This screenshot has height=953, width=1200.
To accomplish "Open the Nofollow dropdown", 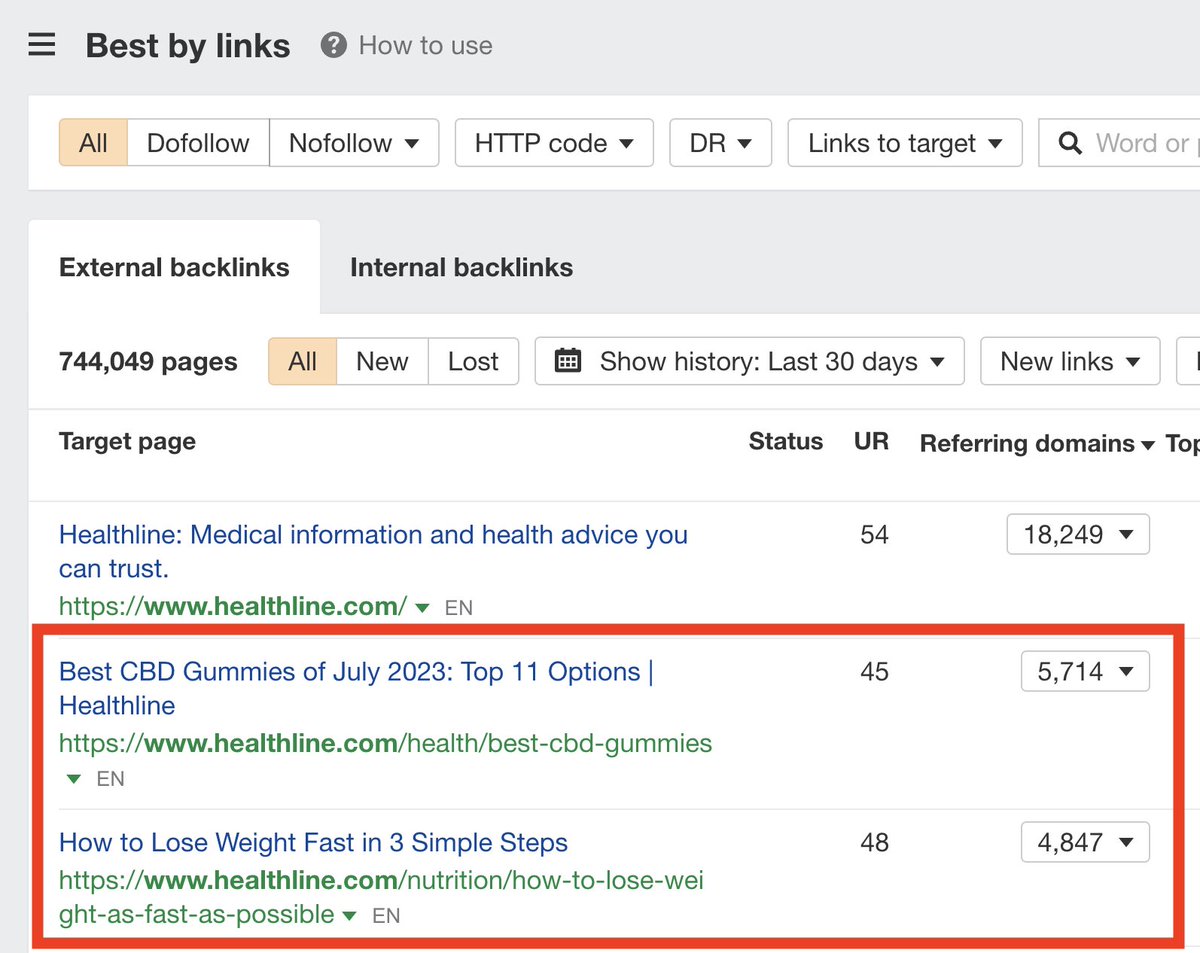I will [x=354, y=143].
